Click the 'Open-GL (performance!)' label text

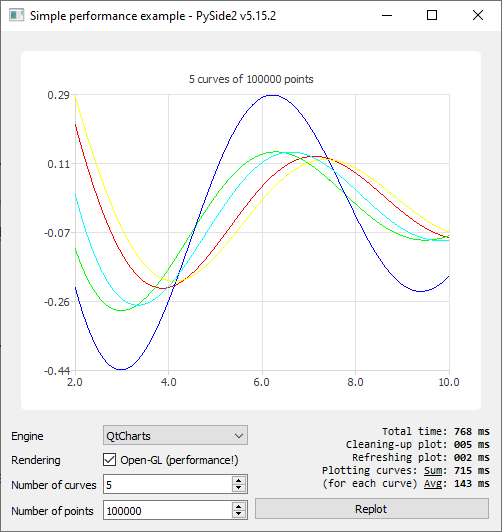(x=179, y=460)
